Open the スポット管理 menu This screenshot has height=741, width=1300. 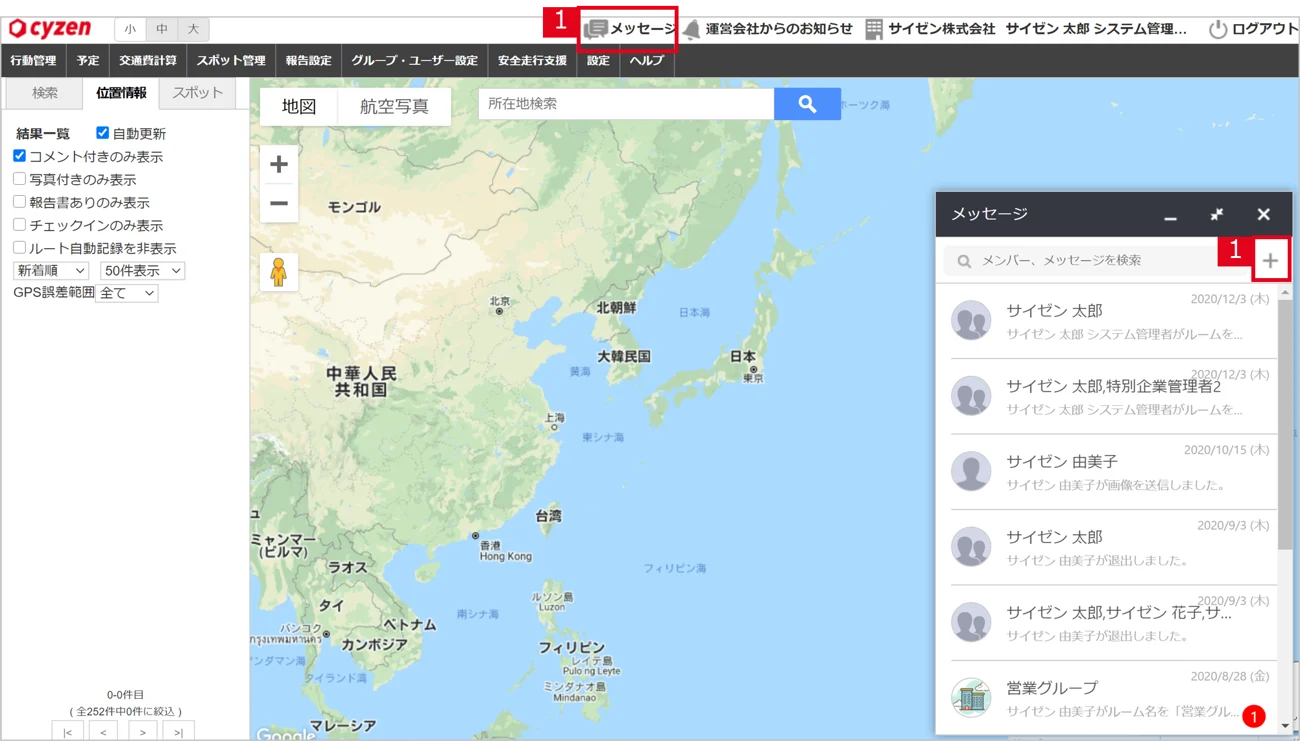click(231, 61)
